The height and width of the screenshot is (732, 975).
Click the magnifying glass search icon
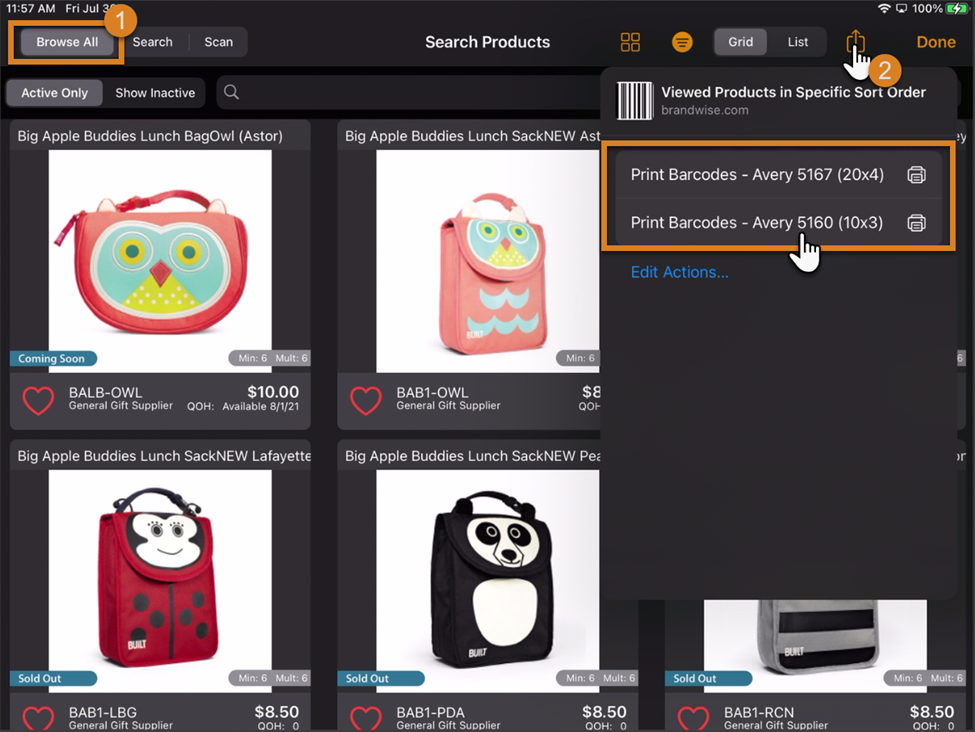click(231, 92)
